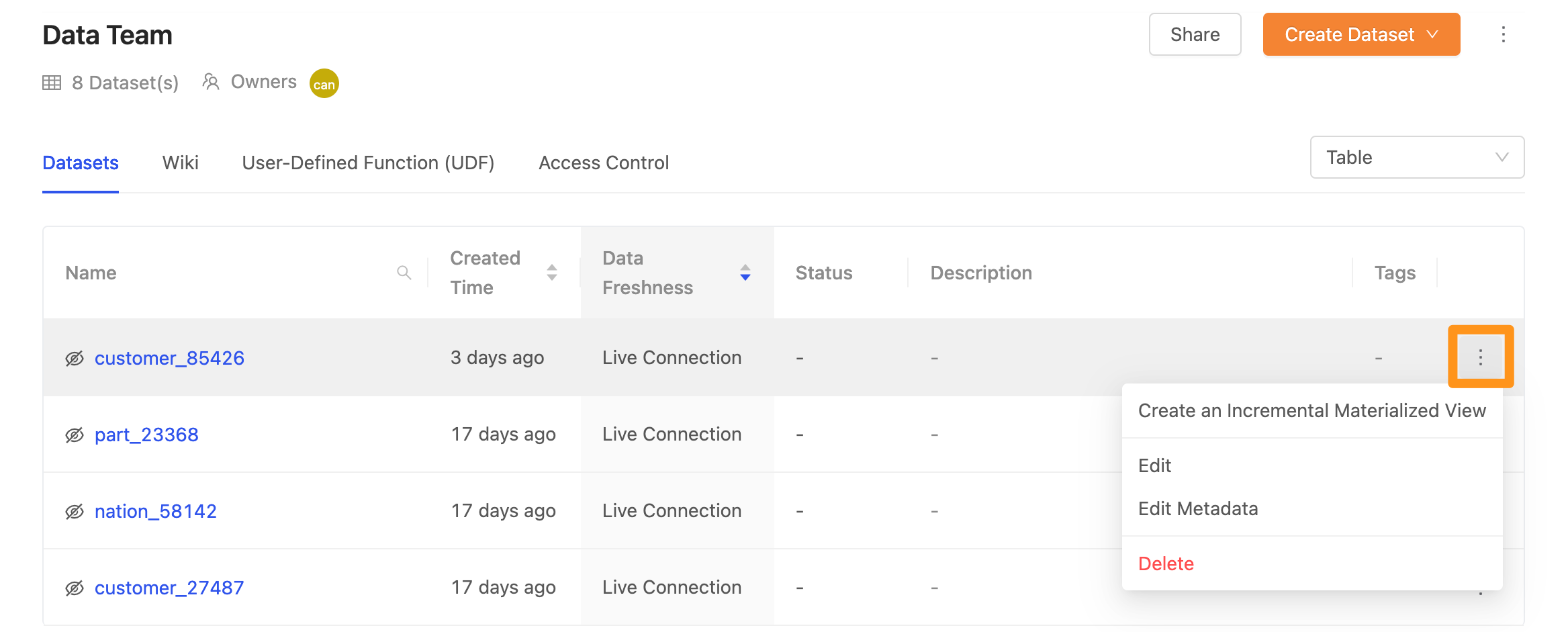Image resolution: width=1568 pixels, height=632 pixels.
Task: Open customer_27487 dataset link
Action: pos(169,588)
